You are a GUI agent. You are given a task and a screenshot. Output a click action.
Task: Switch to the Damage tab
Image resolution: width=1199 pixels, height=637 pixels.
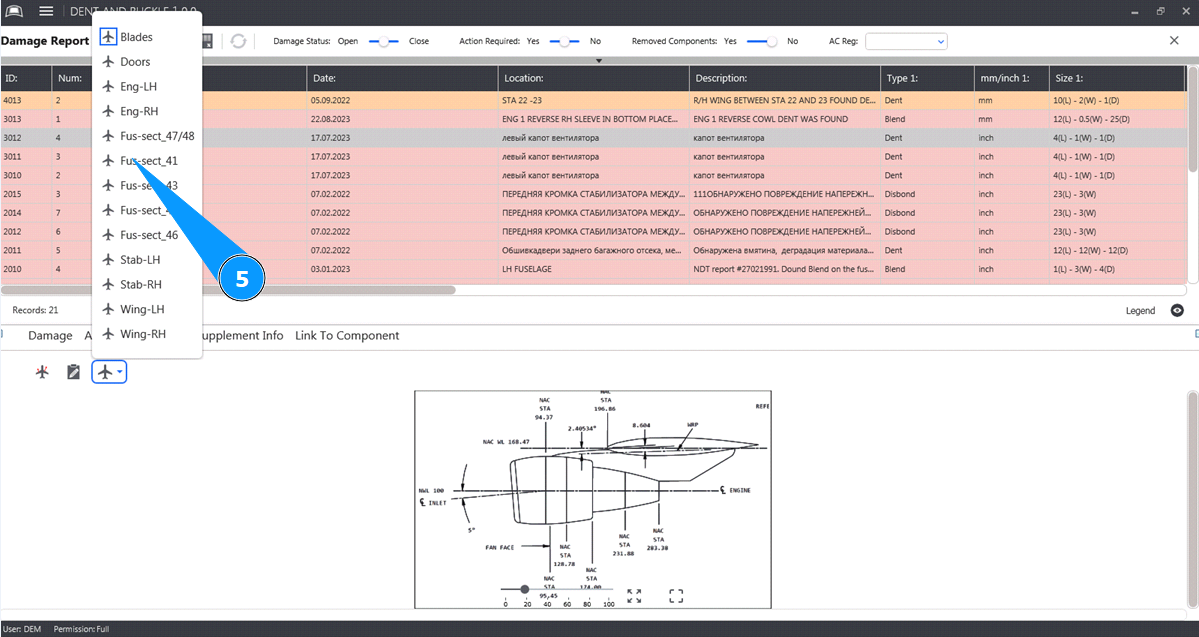point(50,336)
